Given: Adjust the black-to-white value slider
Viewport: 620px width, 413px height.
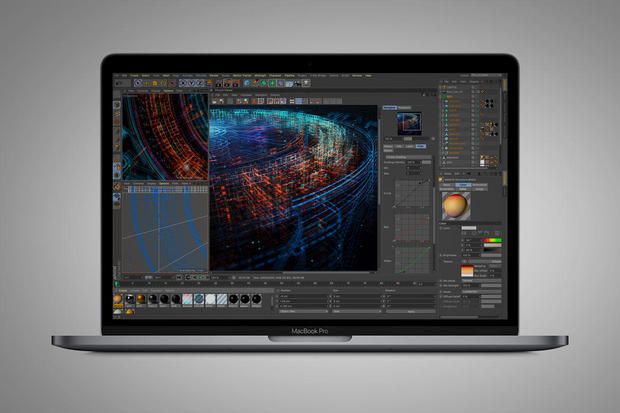Looking at the screenshot, I should click(493, 250).
